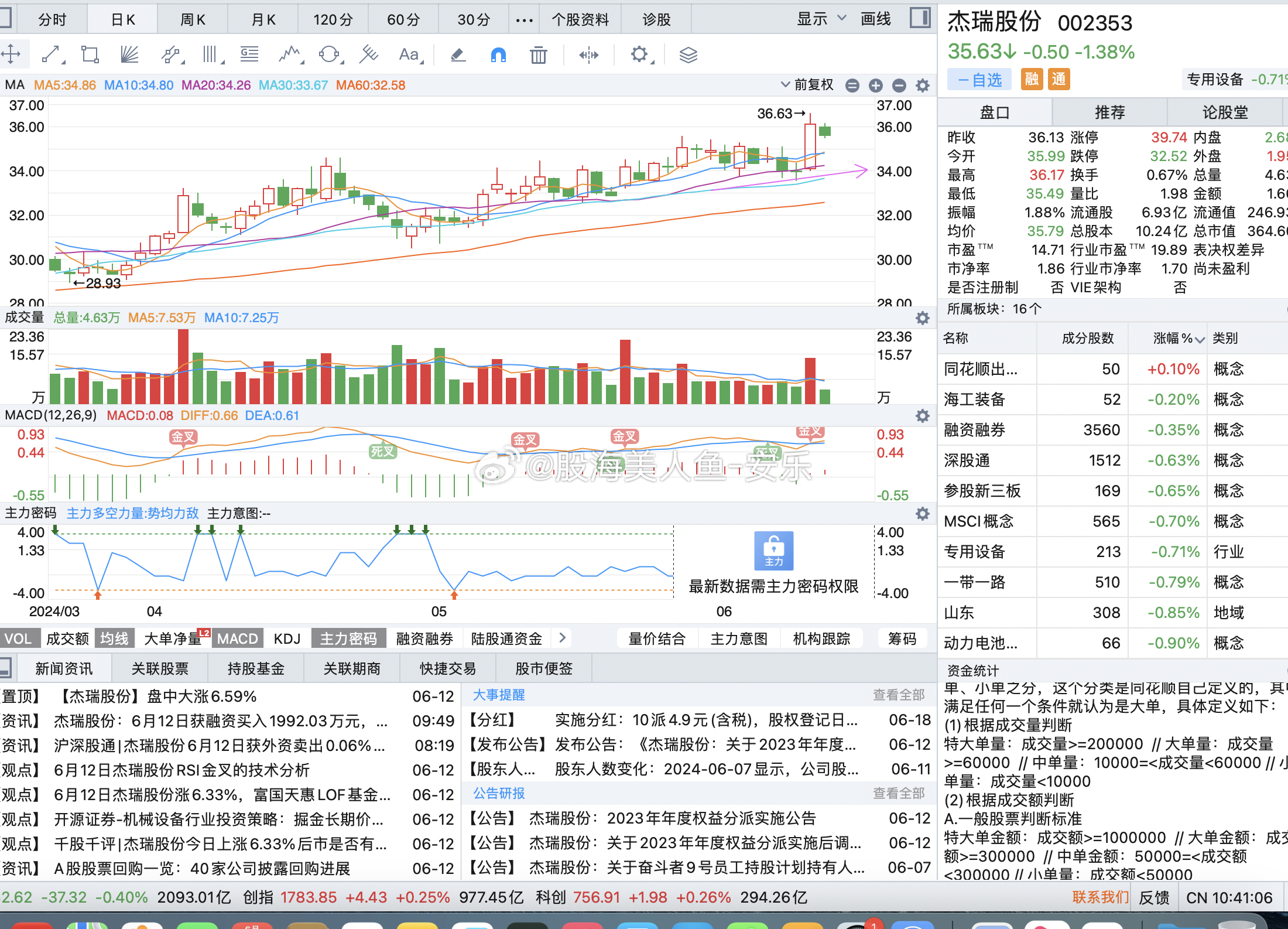1288x929 pixels.
Task: Open the drawing toolbar gear settings
Action: tap(640, 54)
